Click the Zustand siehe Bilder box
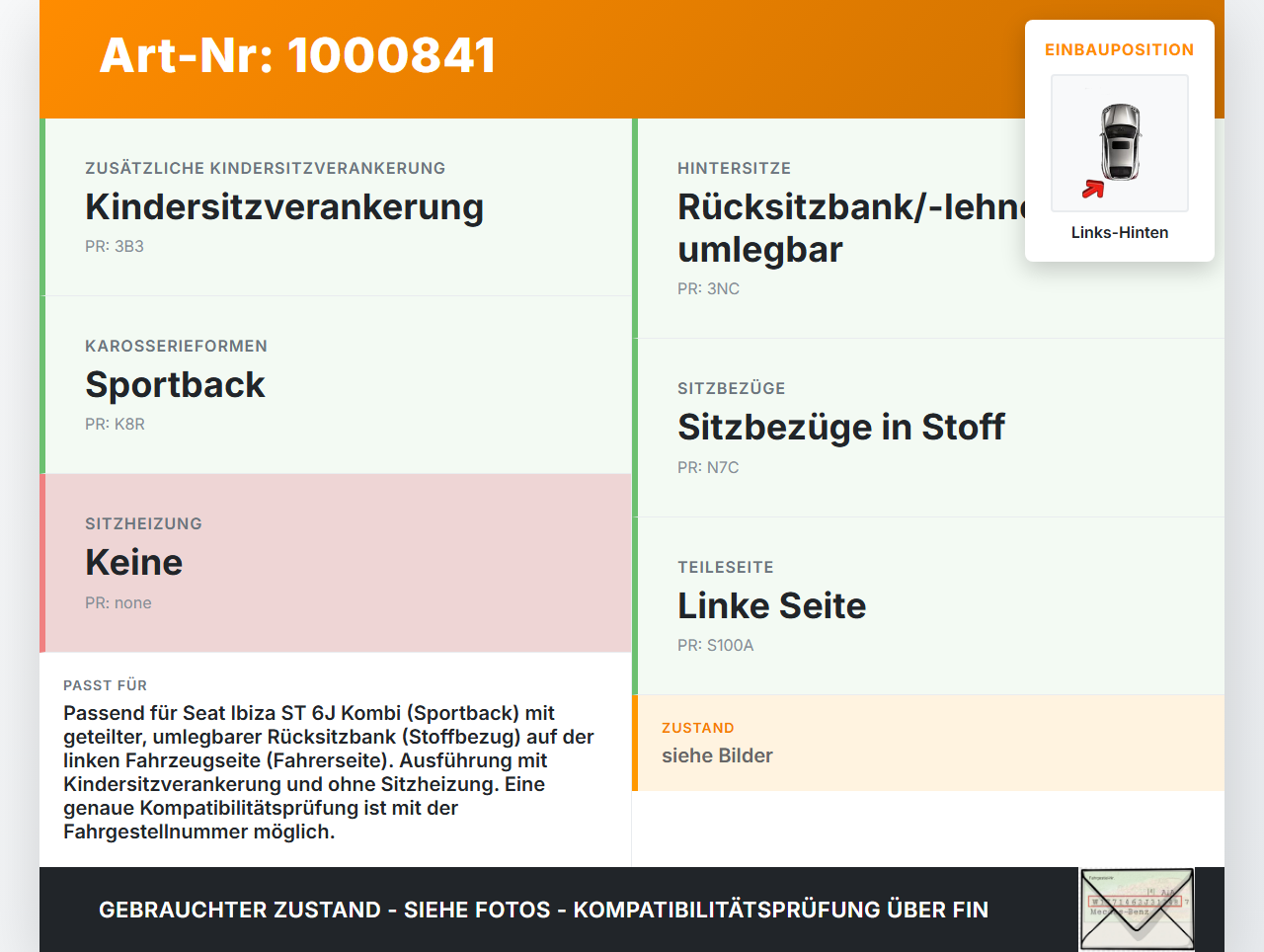The width and height of the screenshot is (1264, 952). pyautogui.click(x=928, y=743)
